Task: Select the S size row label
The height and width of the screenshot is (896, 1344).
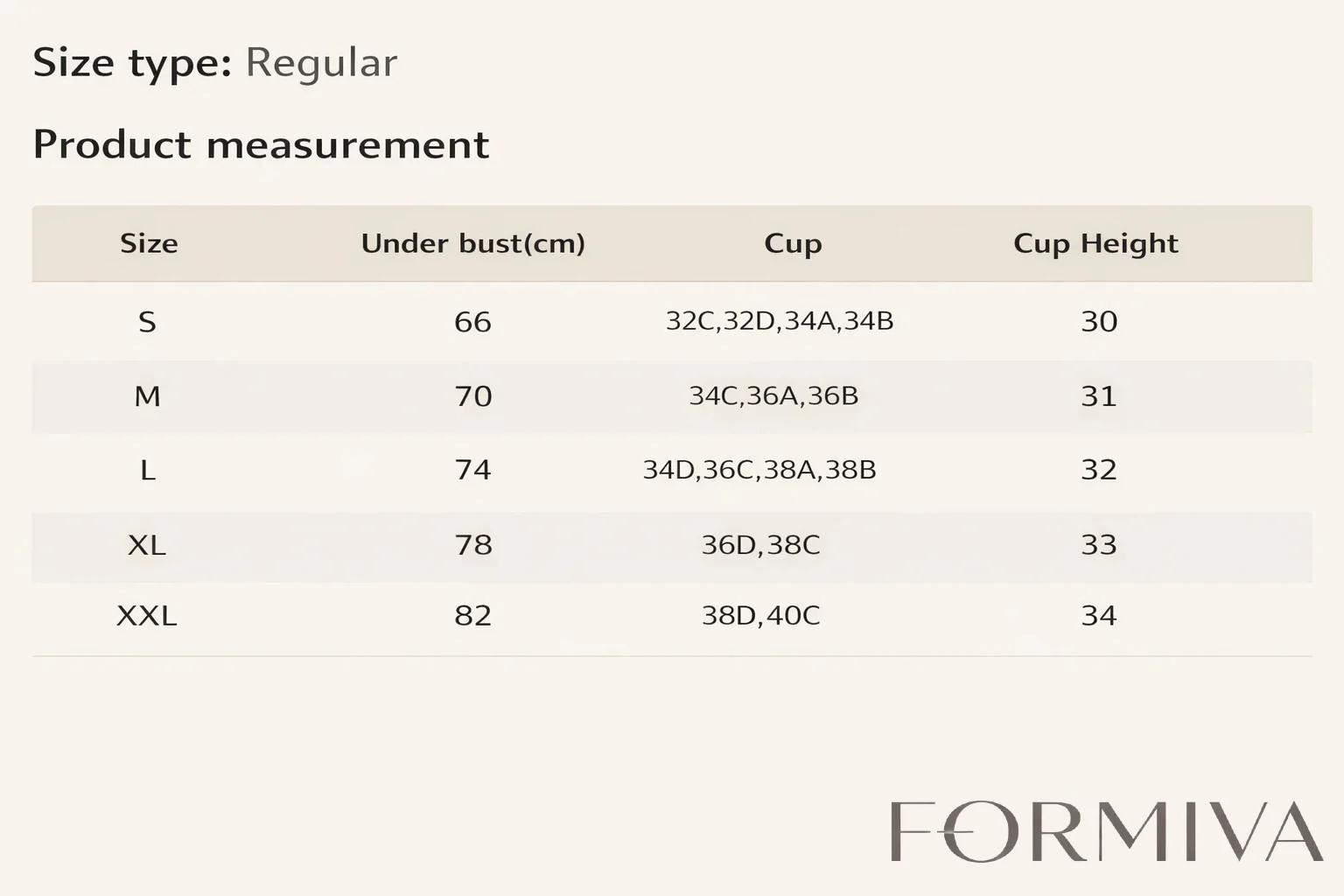Action: point(147,322)
